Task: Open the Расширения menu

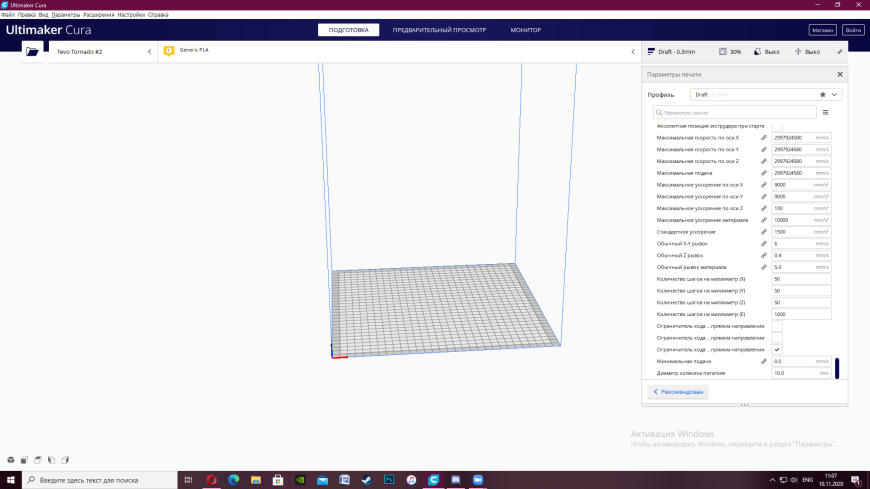Action: [x=99, y=14]
